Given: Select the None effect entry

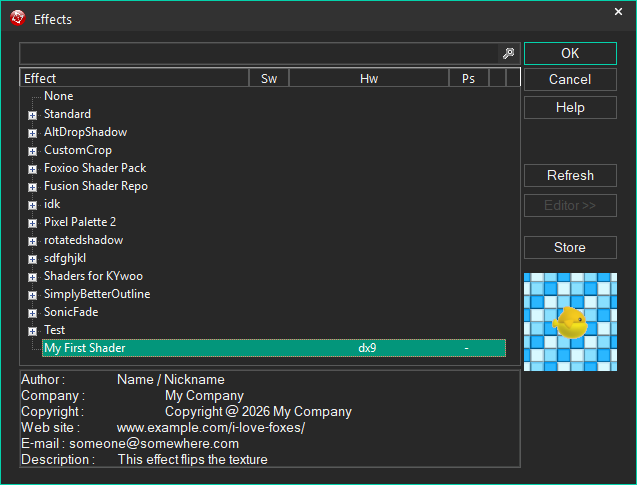Looking at the screenshot, I should (x=58, y=96).
